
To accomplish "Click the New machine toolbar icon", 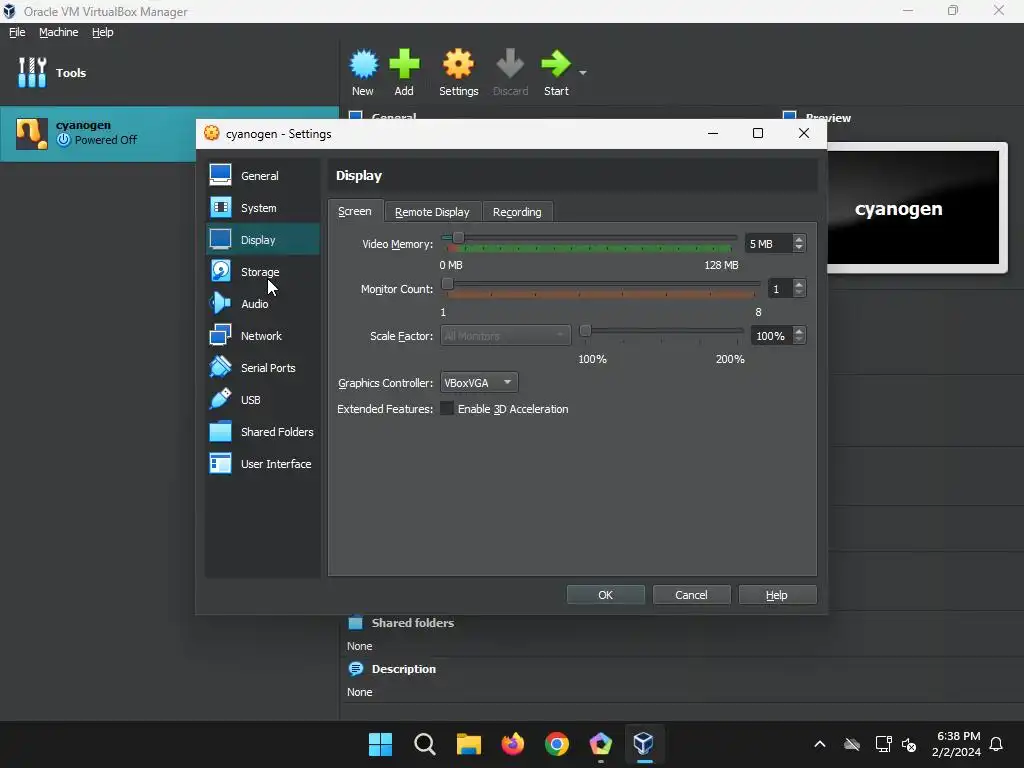I will [363, 72].
